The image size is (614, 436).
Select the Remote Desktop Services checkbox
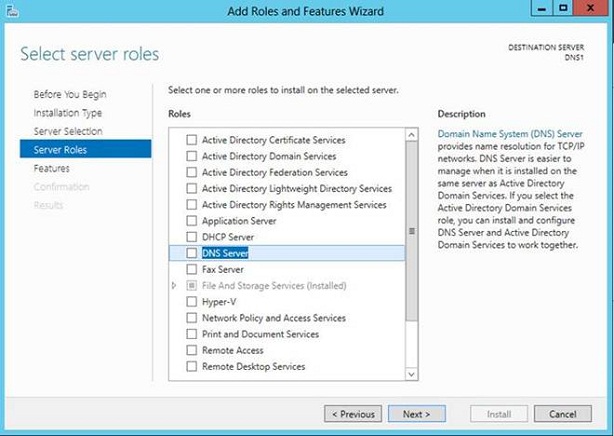pos(191,366)
